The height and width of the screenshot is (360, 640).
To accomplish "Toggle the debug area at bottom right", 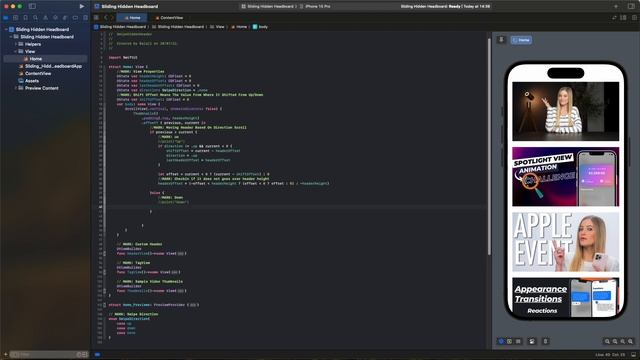I will [x=633, y=355].
